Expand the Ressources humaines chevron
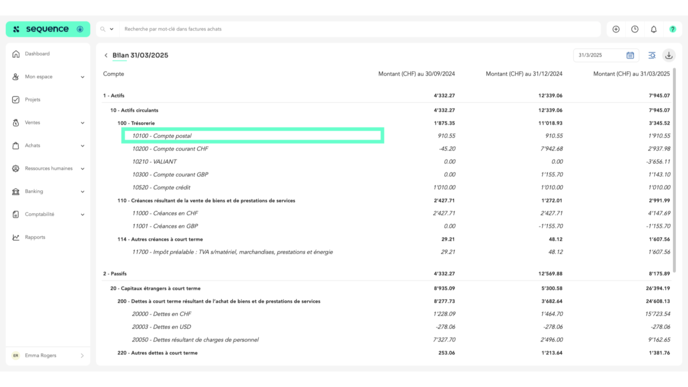This screenshot has height=387, width=688. pyautogui.click(x=82, y=168)
